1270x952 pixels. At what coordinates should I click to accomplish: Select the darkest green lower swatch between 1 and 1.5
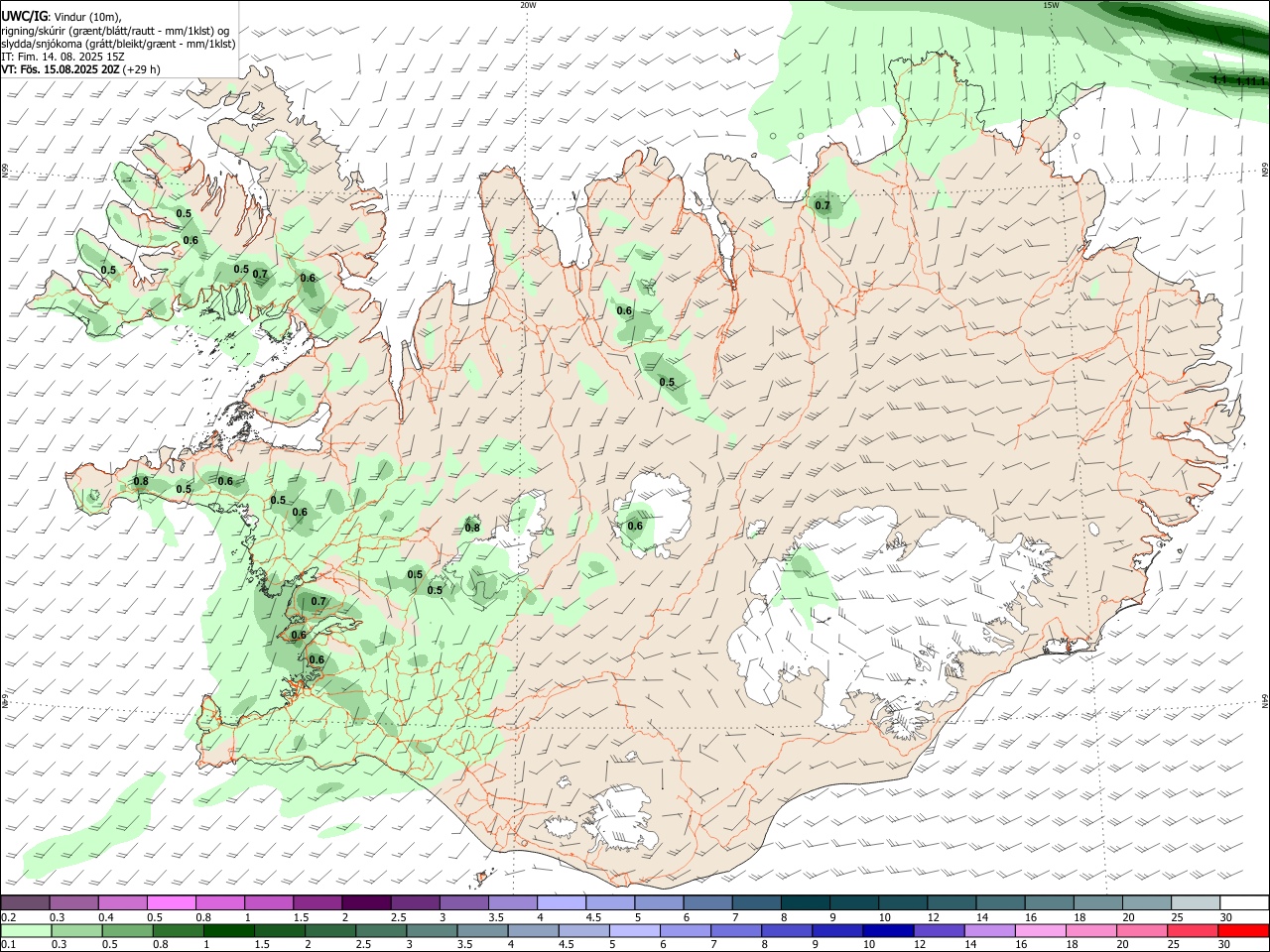(229, 931)
